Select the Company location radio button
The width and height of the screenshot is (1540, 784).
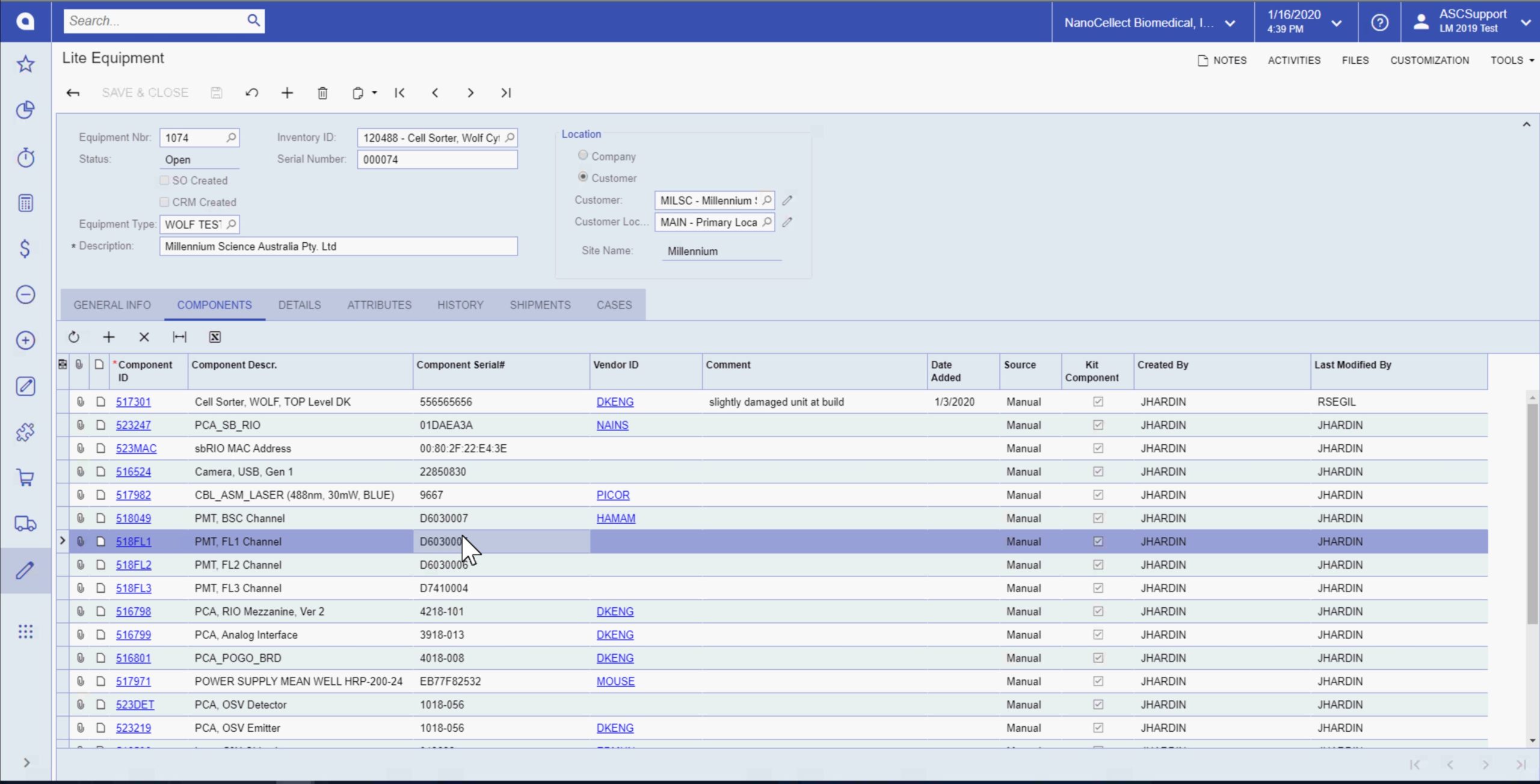(583, 156)
